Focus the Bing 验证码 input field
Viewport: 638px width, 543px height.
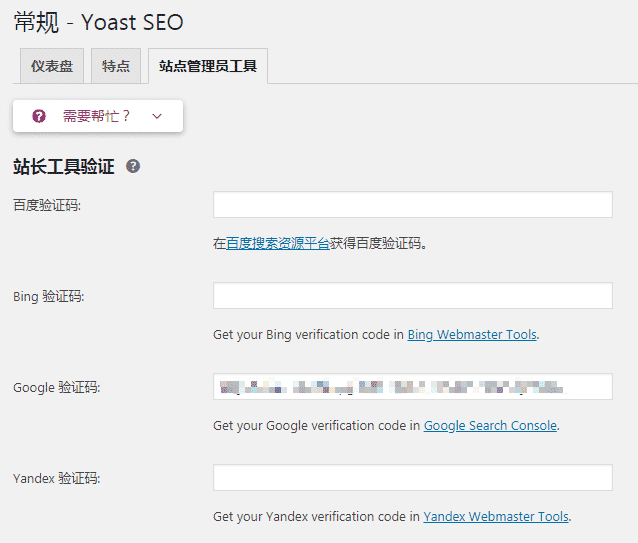(413, 296)
